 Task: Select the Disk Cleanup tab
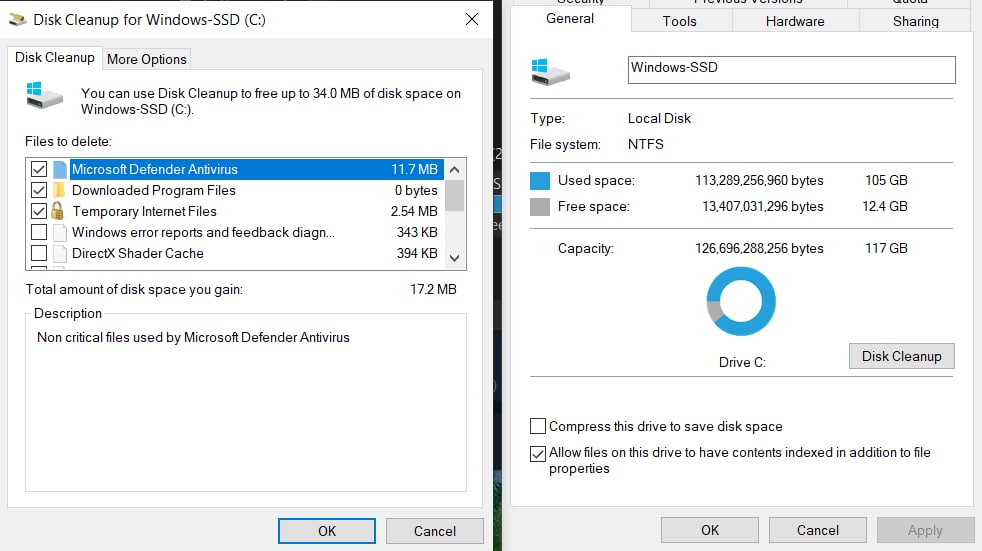[54, 58]
